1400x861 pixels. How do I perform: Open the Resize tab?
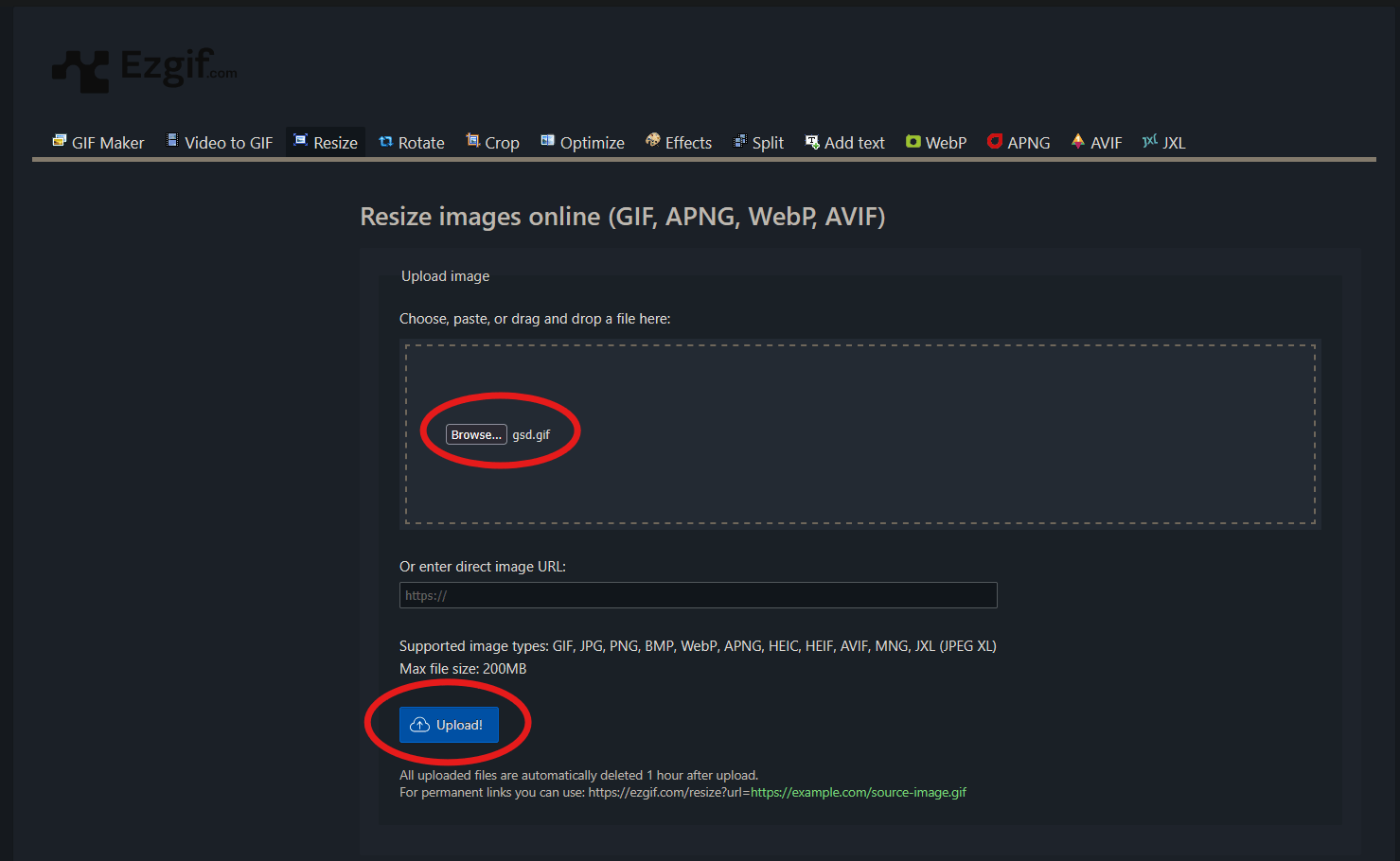click(326, 143)
